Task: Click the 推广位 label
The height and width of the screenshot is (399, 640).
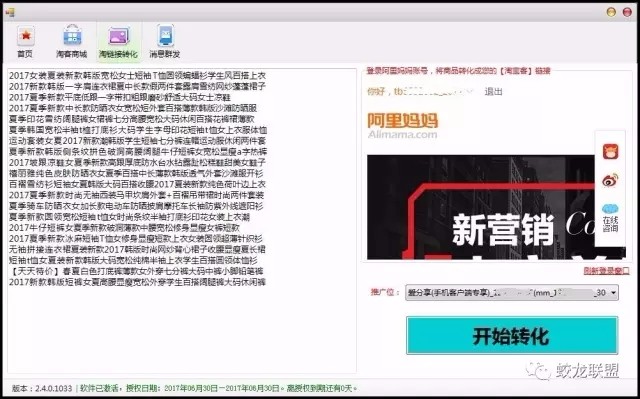Action: (x=384, y=292)
